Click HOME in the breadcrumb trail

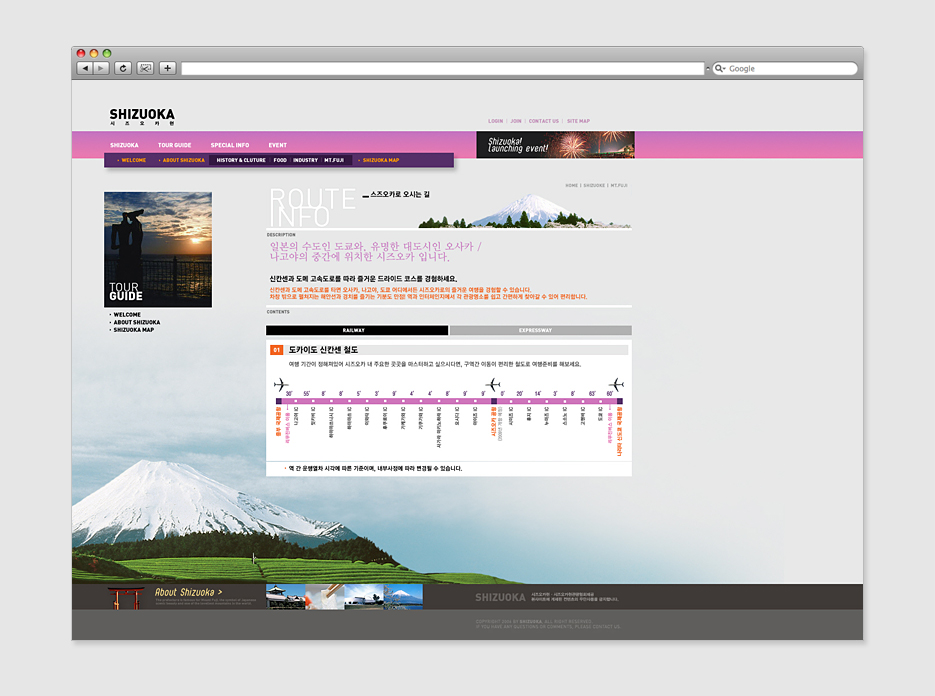click(572, 185)
